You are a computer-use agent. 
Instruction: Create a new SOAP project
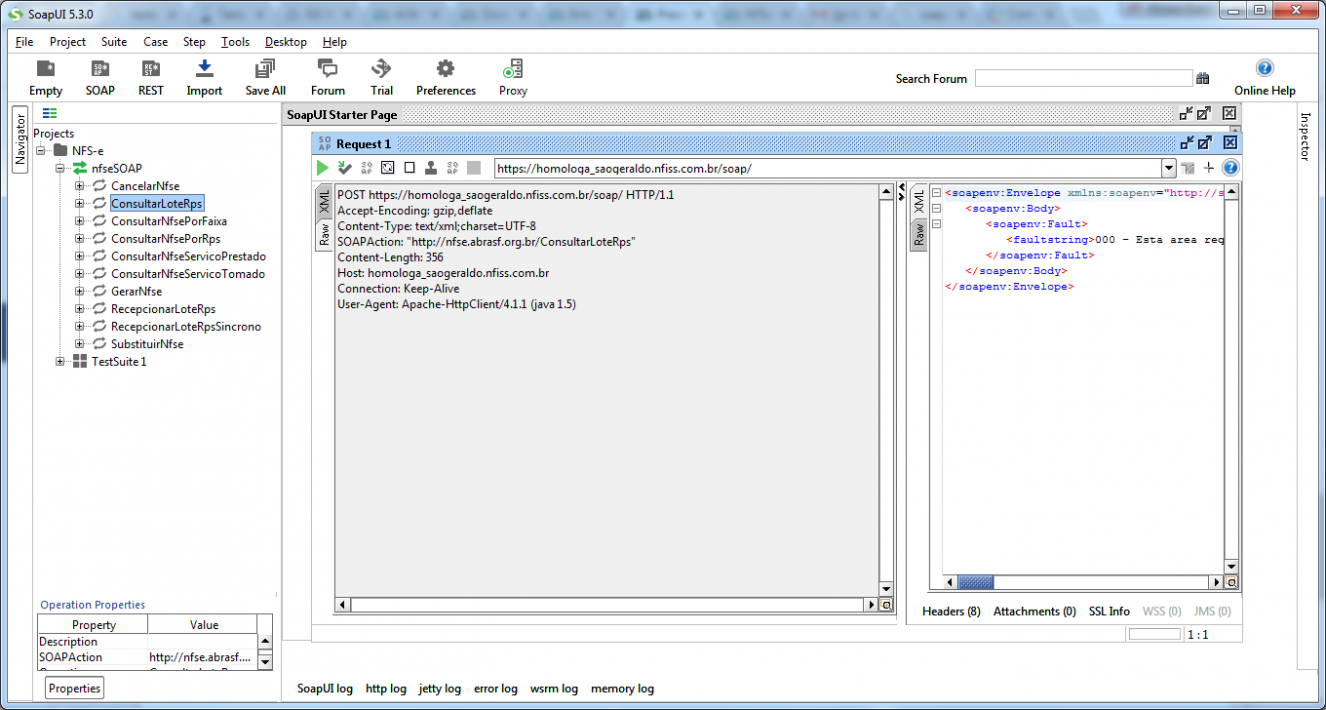[100, 69]
